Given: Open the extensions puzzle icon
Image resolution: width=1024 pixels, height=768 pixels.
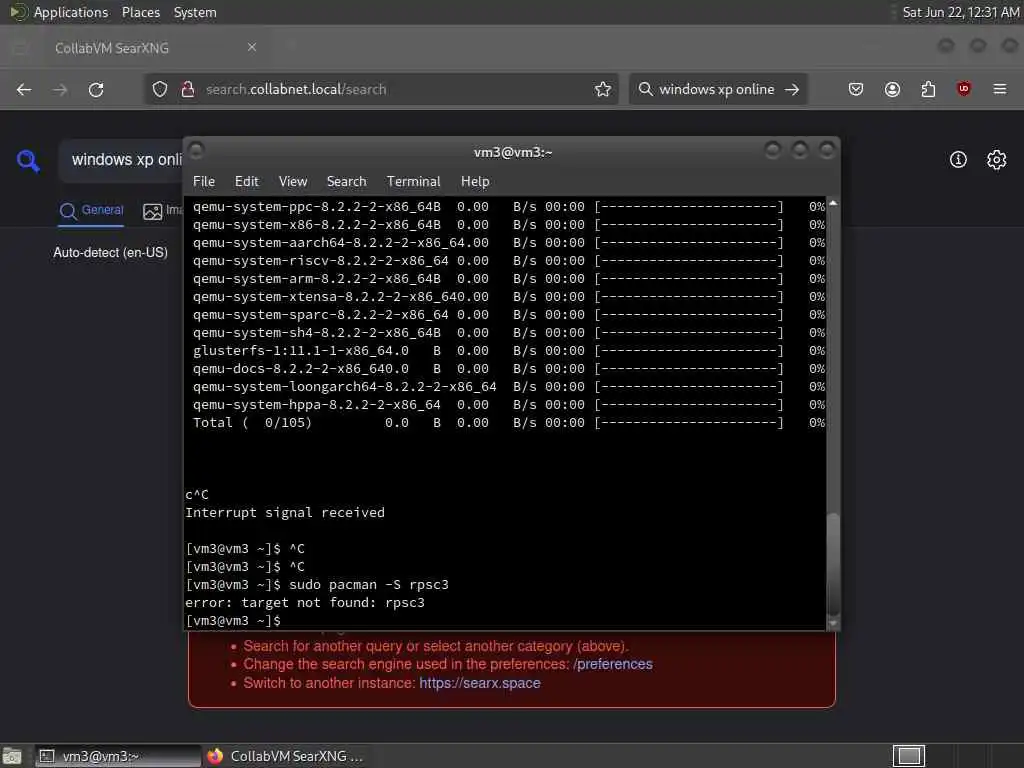Looking at the screenshot, I should tap(928, 89).
